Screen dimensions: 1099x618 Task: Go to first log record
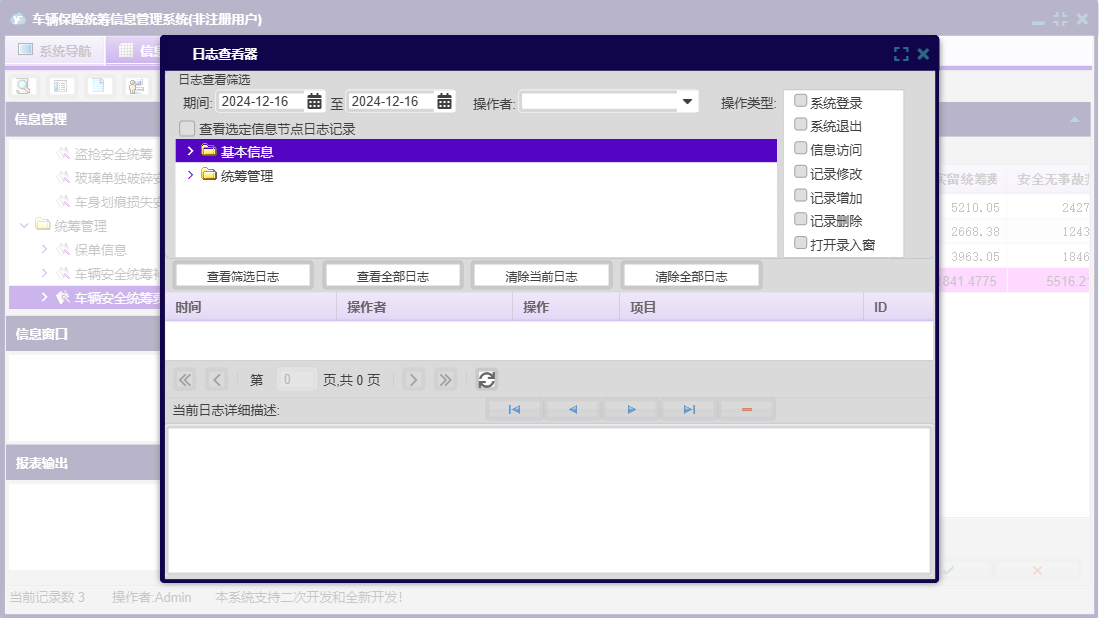(x=514, y=409)
